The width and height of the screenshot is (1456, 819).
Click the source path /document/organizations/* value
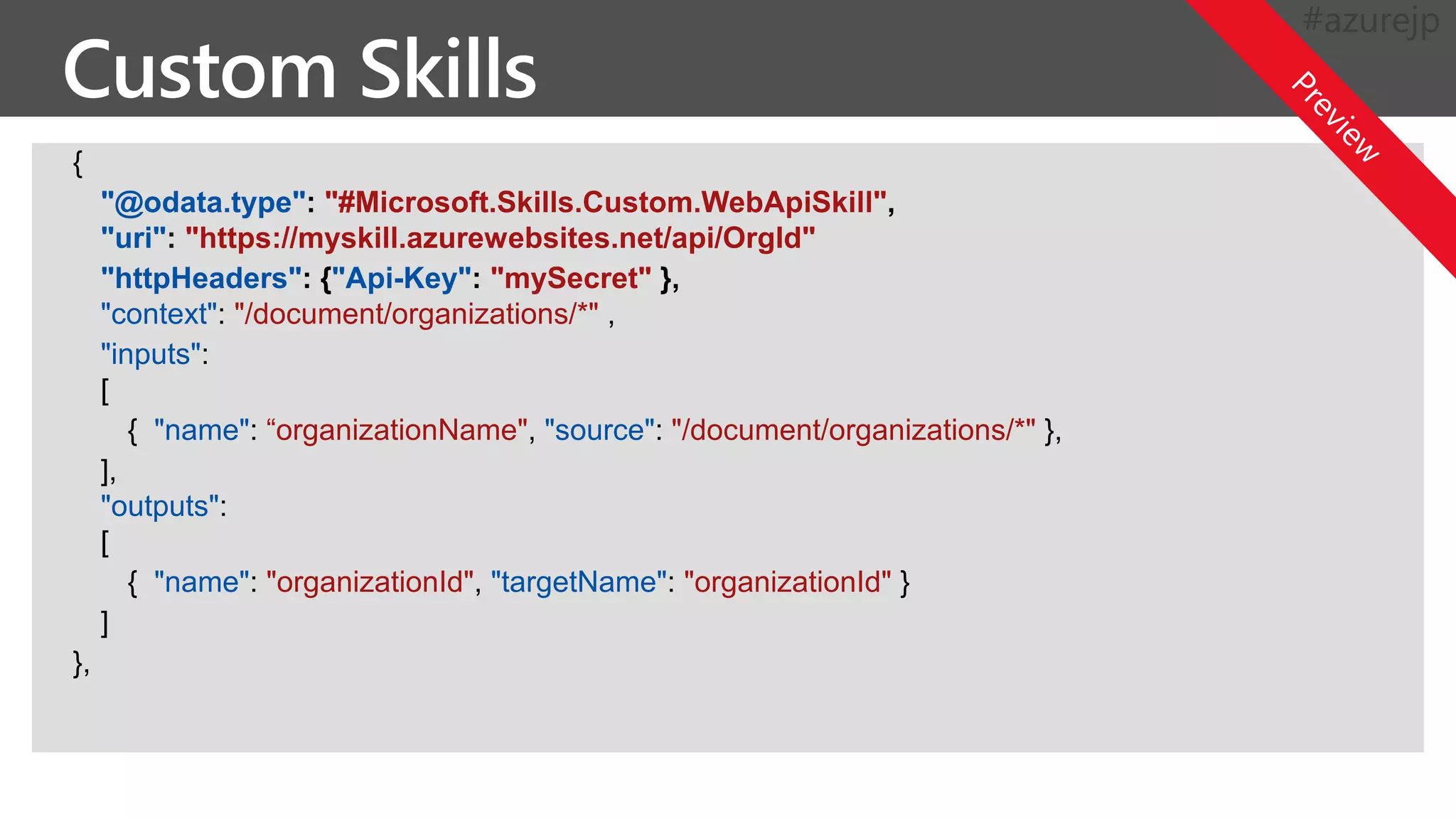coord(852,430)
